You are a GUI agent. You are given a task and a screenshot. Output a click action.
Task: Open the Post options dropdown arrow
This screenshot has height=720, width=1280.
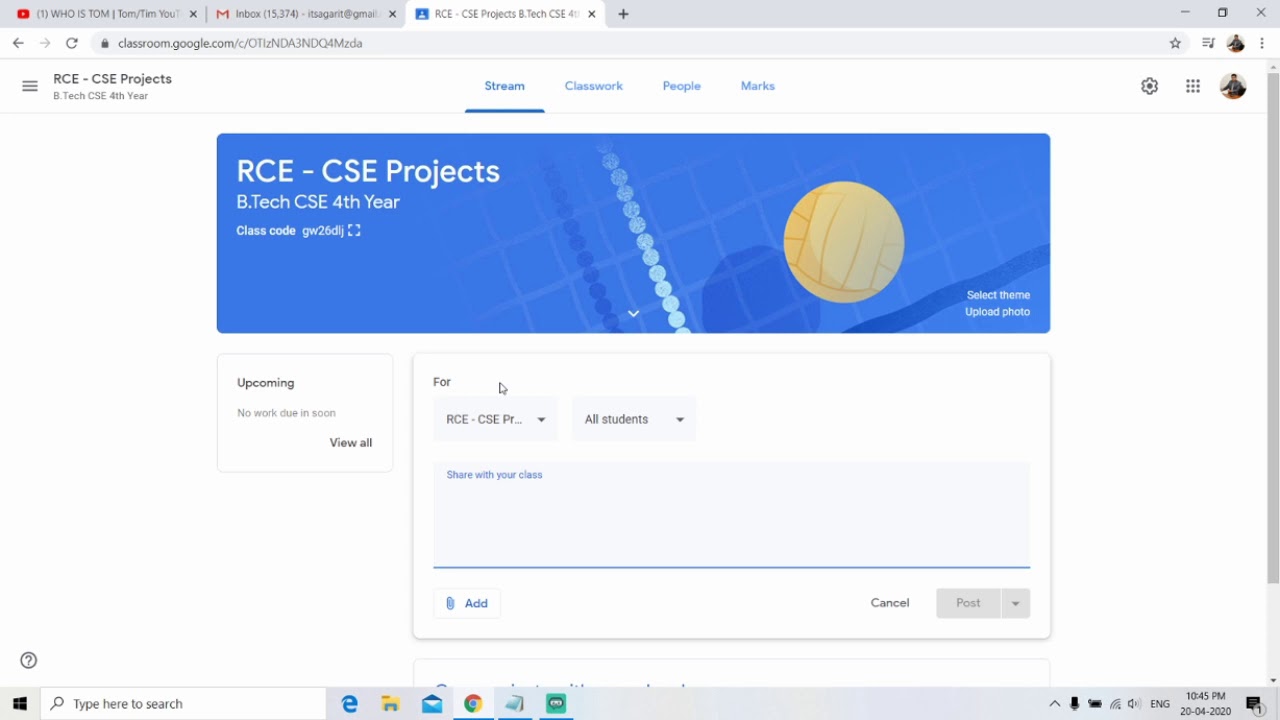(x=1016, y=603)
